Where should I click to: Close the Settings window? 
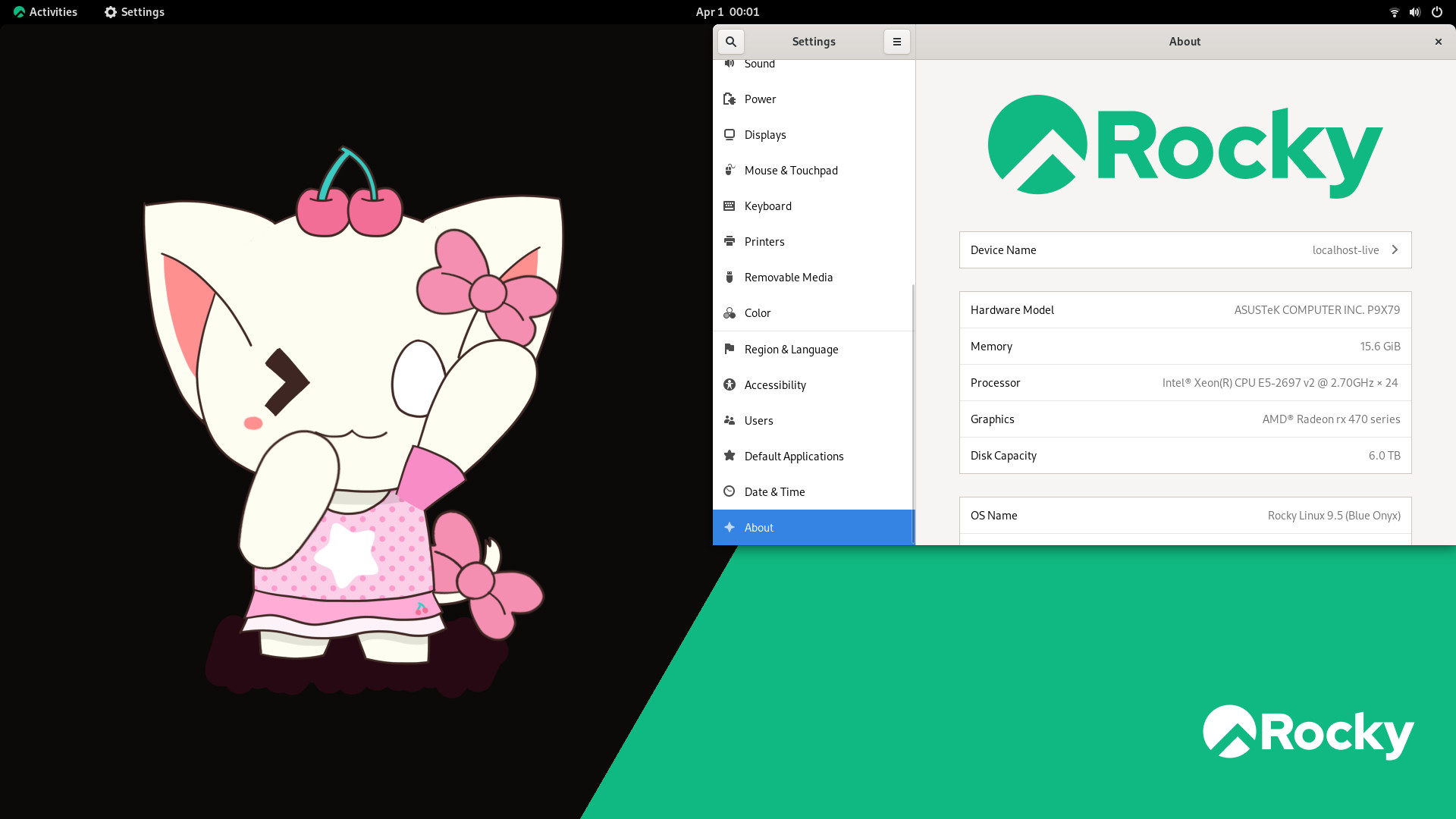(1438, 42)
